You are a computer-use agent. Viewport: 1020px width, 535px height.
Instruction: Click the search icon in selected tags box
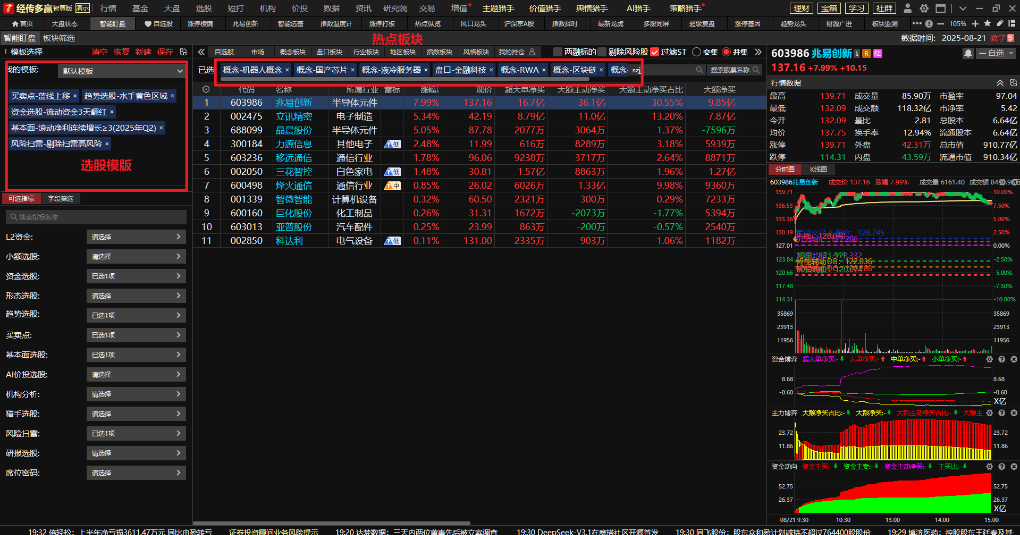tap(699, 70)
